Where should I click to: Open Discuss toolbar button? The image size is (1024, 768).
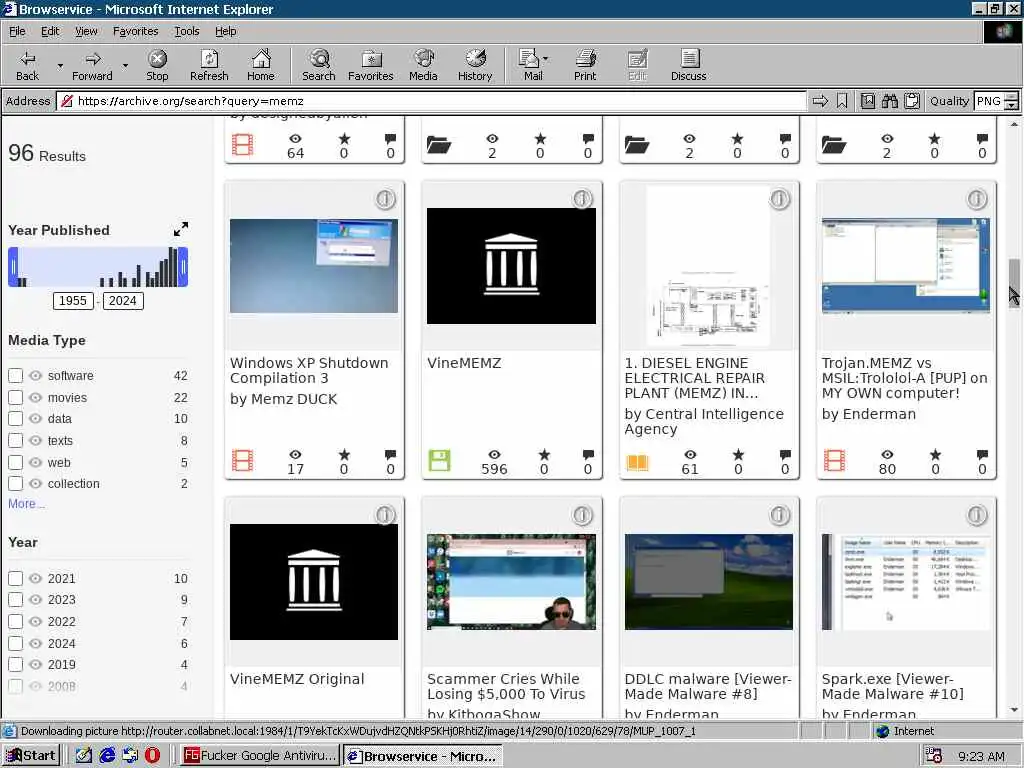pyautogui.click(x=688, y=65)
